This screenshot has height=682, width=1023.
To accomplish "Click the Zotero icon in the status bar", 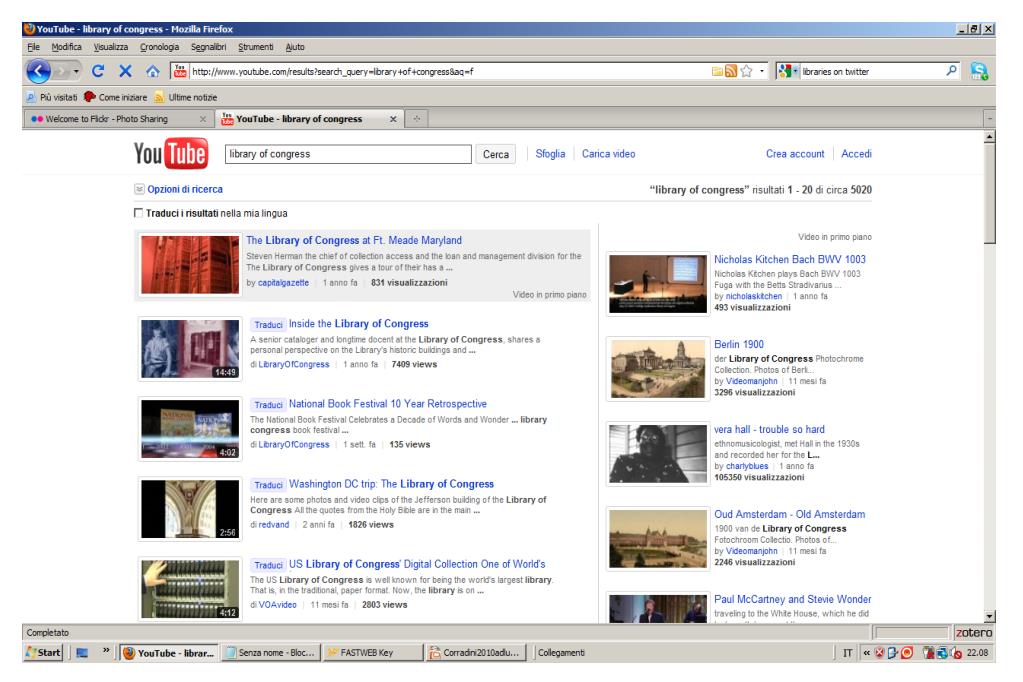I will point(974,632).
